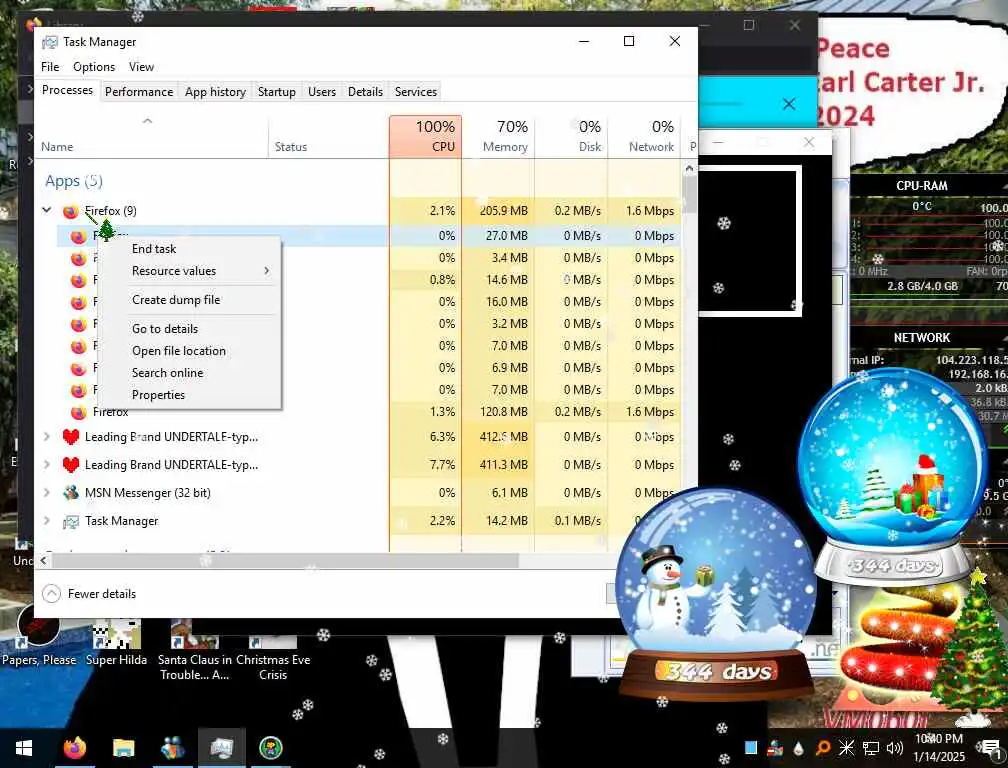This screenshot has height=768, width=1008.
Task: Click Task Manager title bar app icon
Action: tap(50, 42)
